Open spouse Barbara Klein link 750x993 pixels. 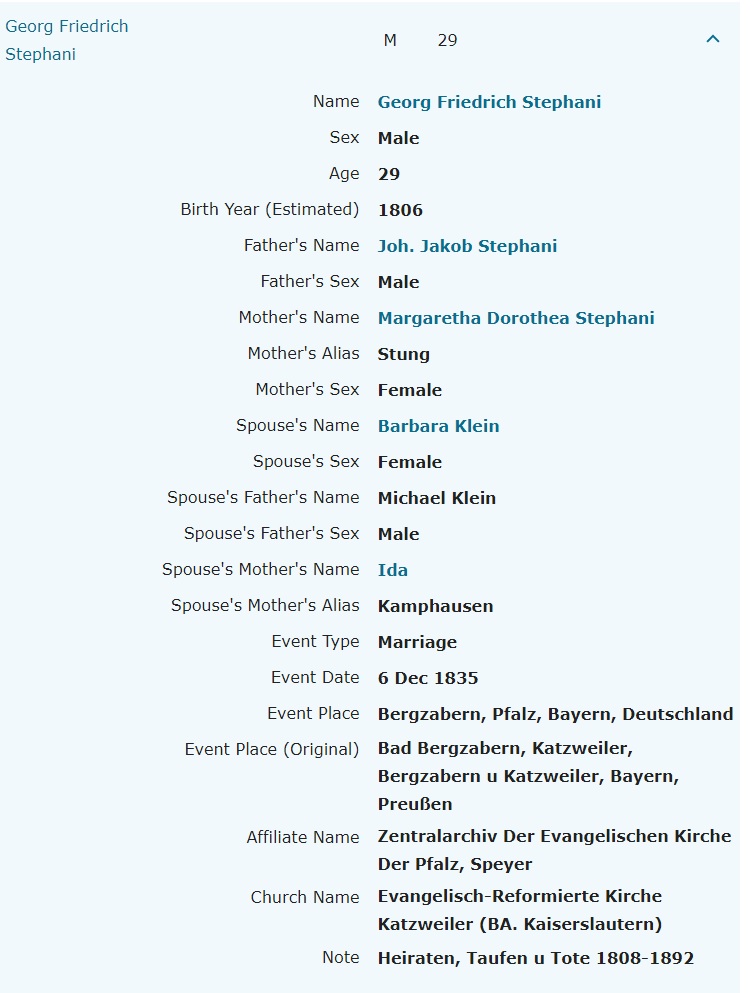point(438,426)
